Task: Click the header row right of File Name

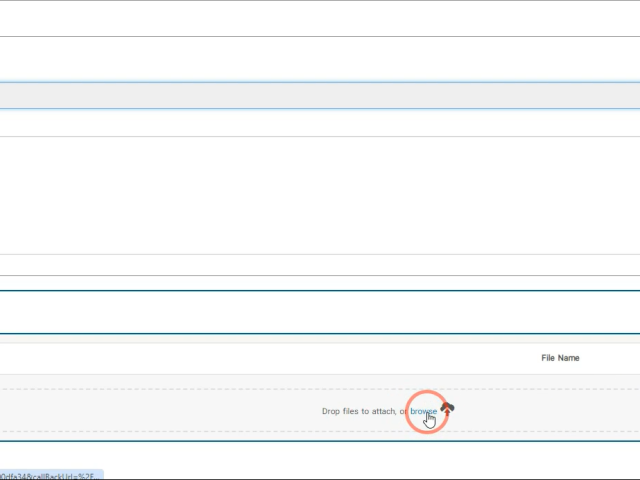Action: [x=612, y=358]
